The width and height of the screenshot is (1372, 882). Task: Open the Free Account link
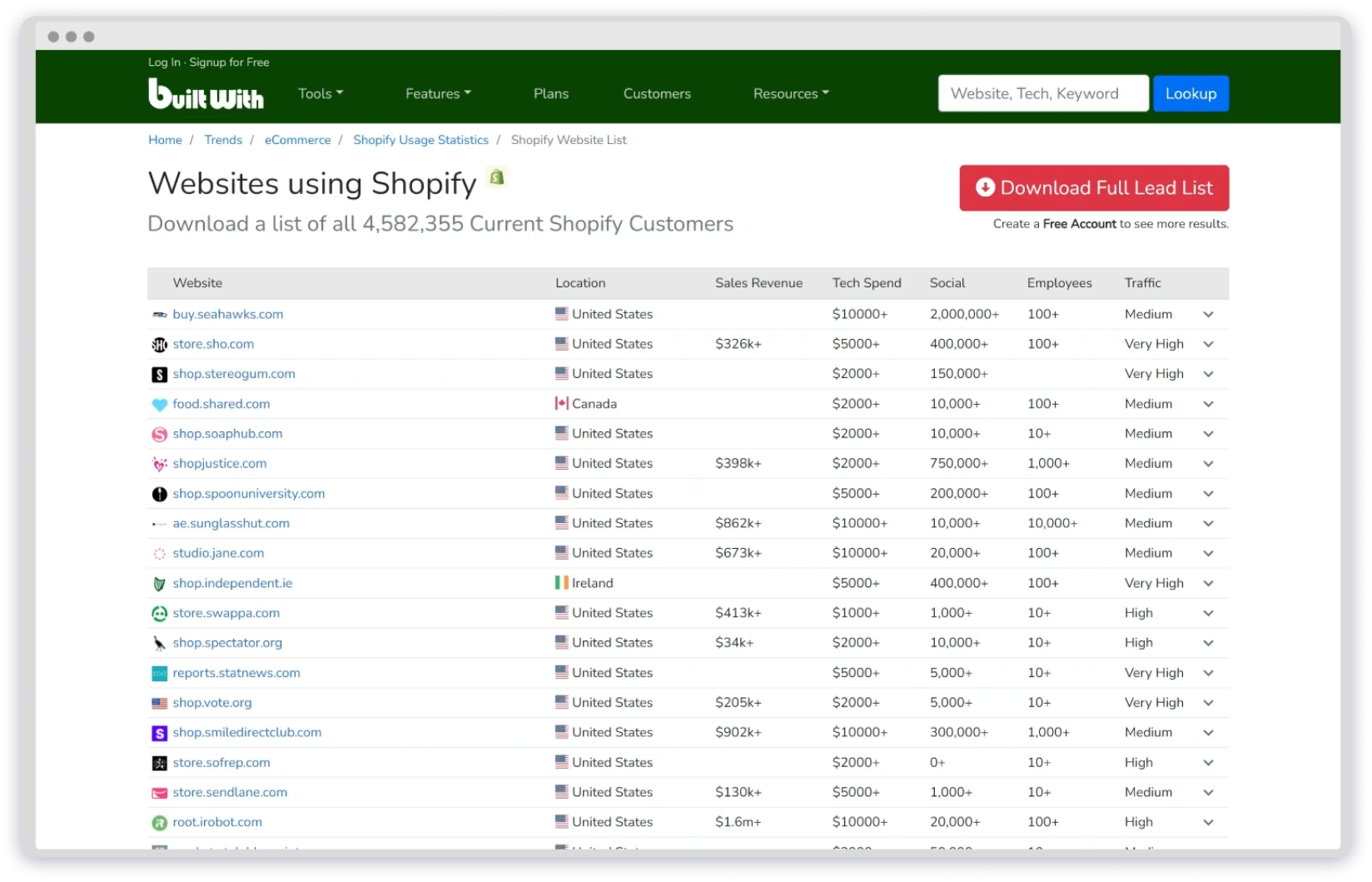click(1080, 223)
